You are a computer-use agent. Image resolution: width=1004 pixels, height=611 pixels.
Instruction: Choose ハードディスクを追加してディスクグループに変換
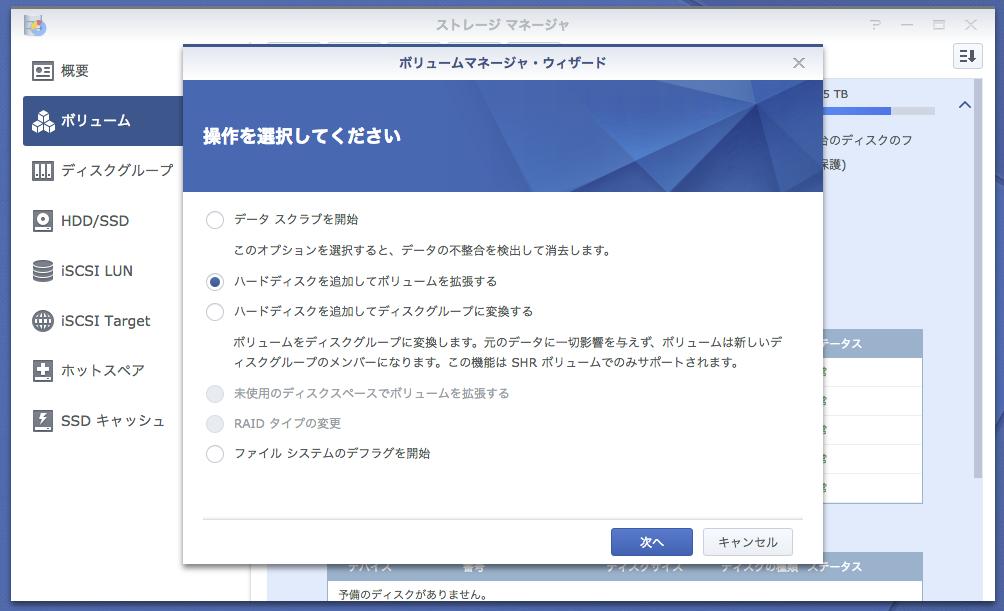(x=214, y=311)
